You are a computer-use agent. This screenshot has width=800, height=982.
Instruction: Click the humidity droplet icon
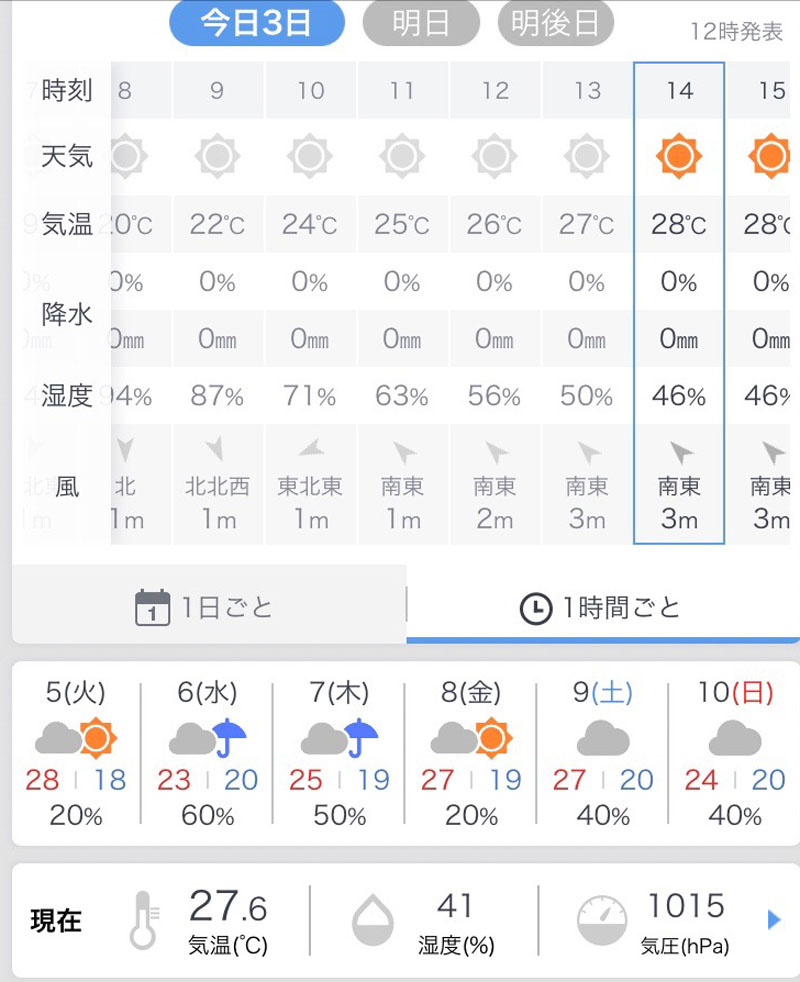point(374,919)
